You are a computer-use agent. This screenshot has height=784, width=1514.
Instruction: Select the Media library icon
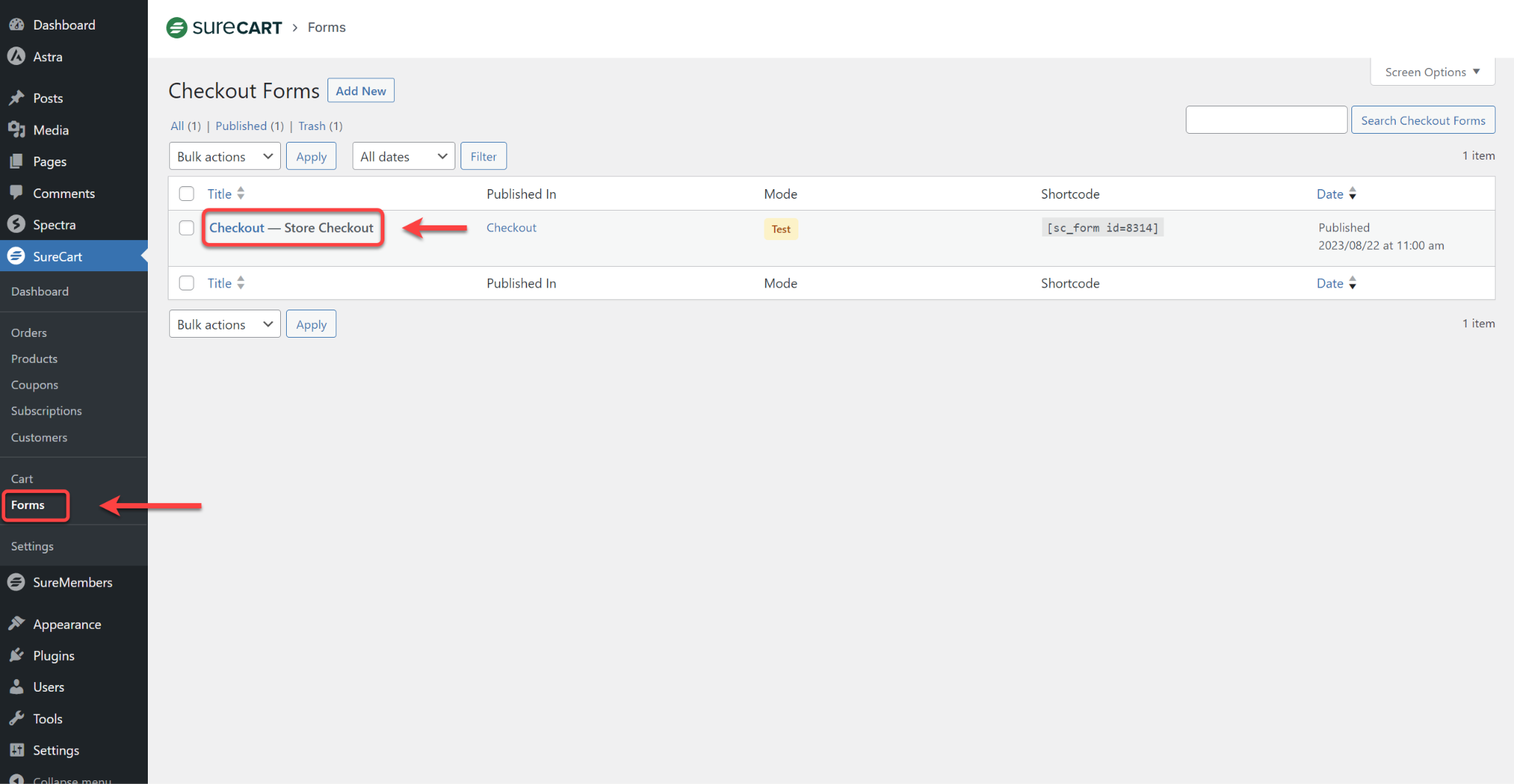point(18,129)
